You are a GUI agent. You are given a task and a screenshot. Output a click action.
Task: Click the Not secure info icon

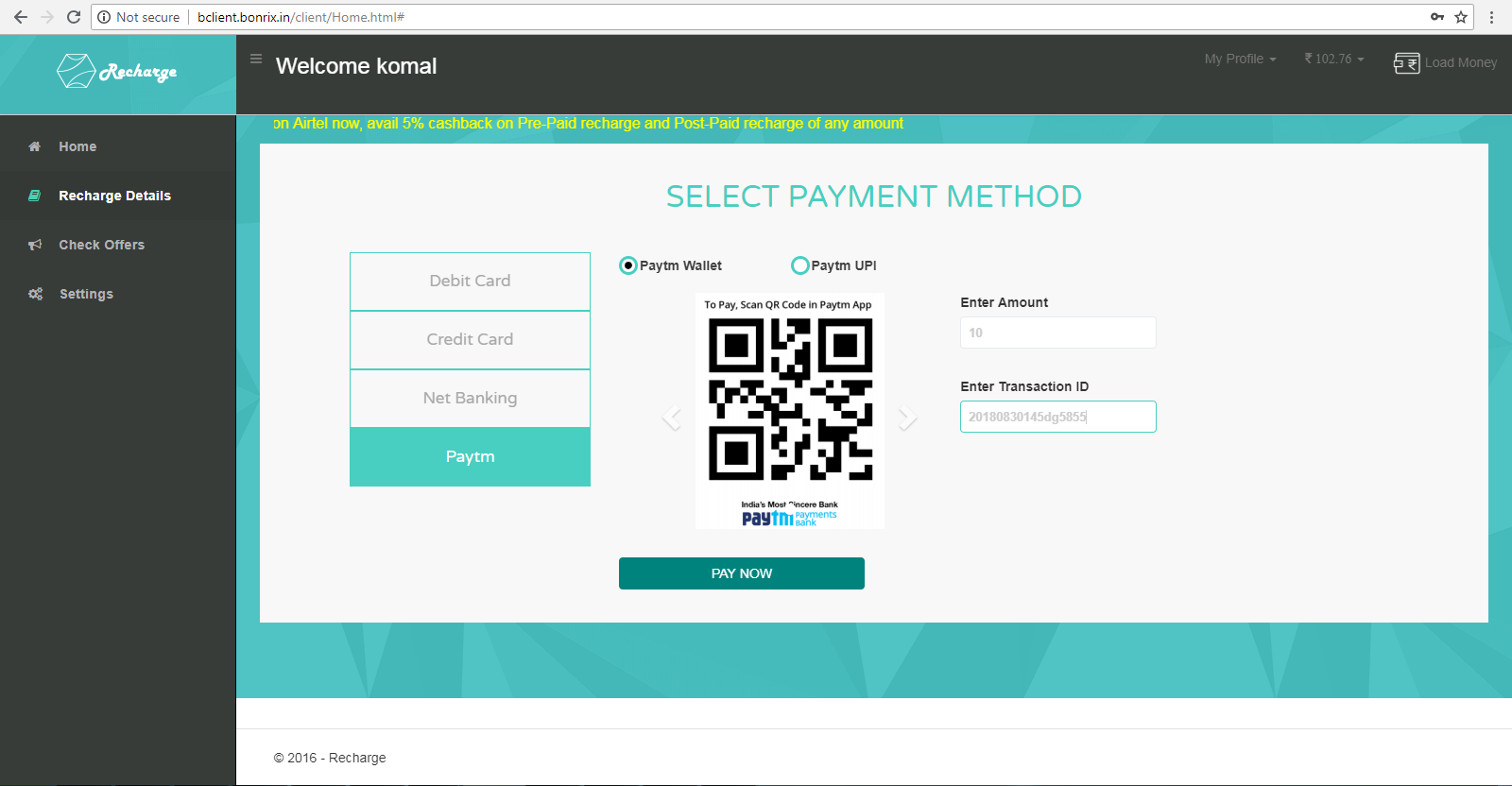coord(104,17)
